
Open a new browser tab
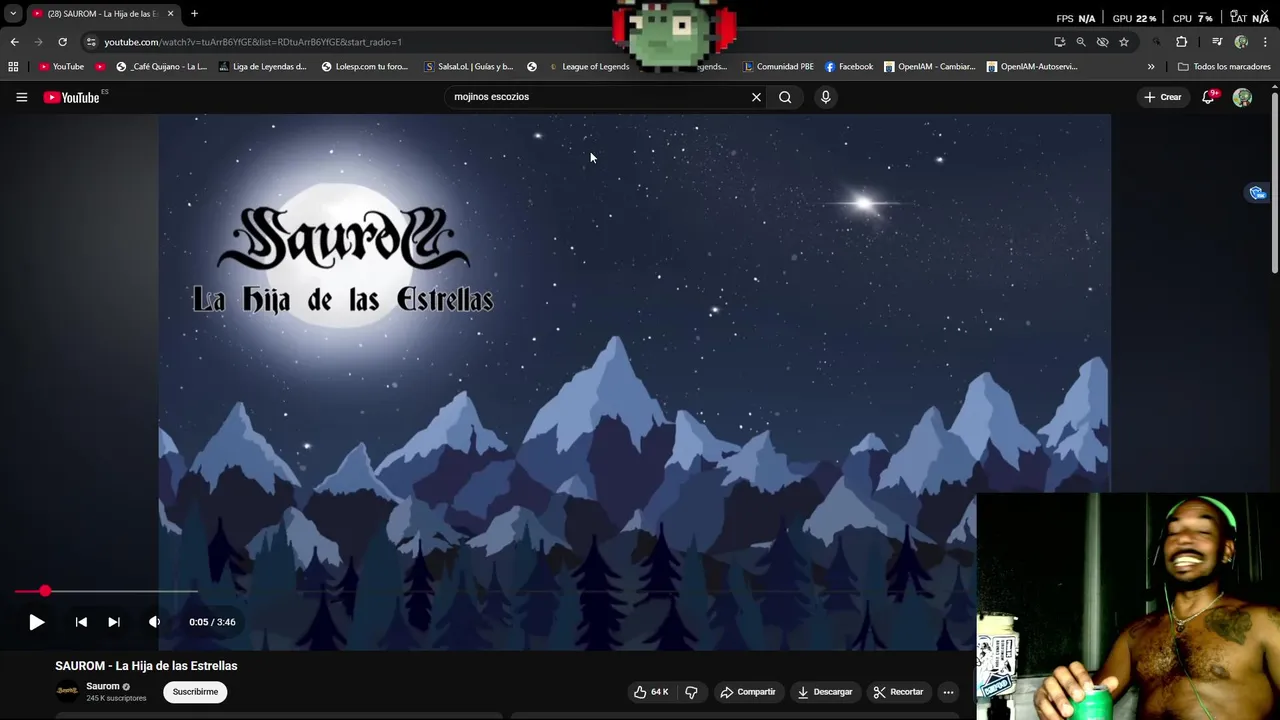tap(194, 14)
